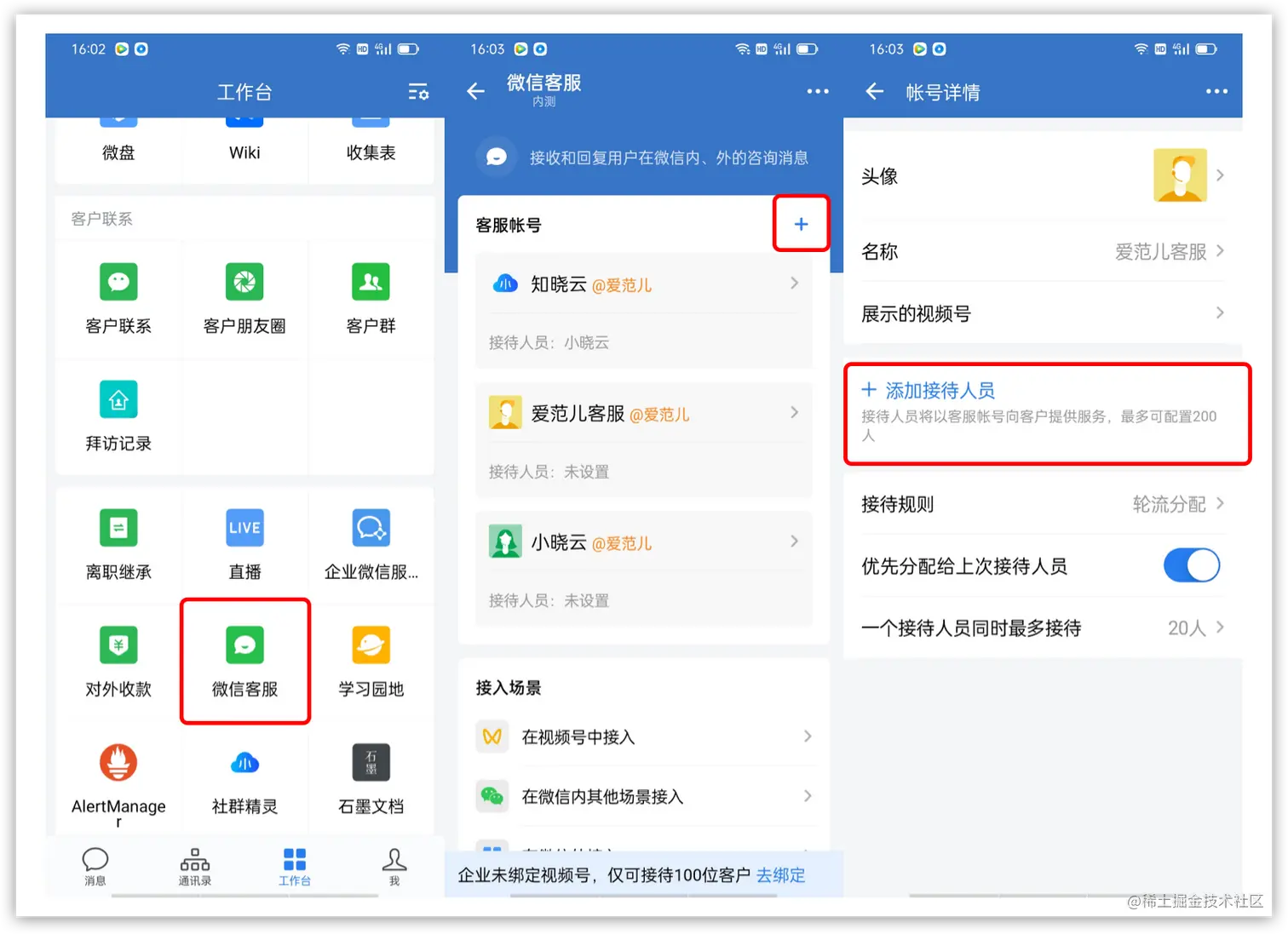Open the 客户群 app

(x=371, y=299)
